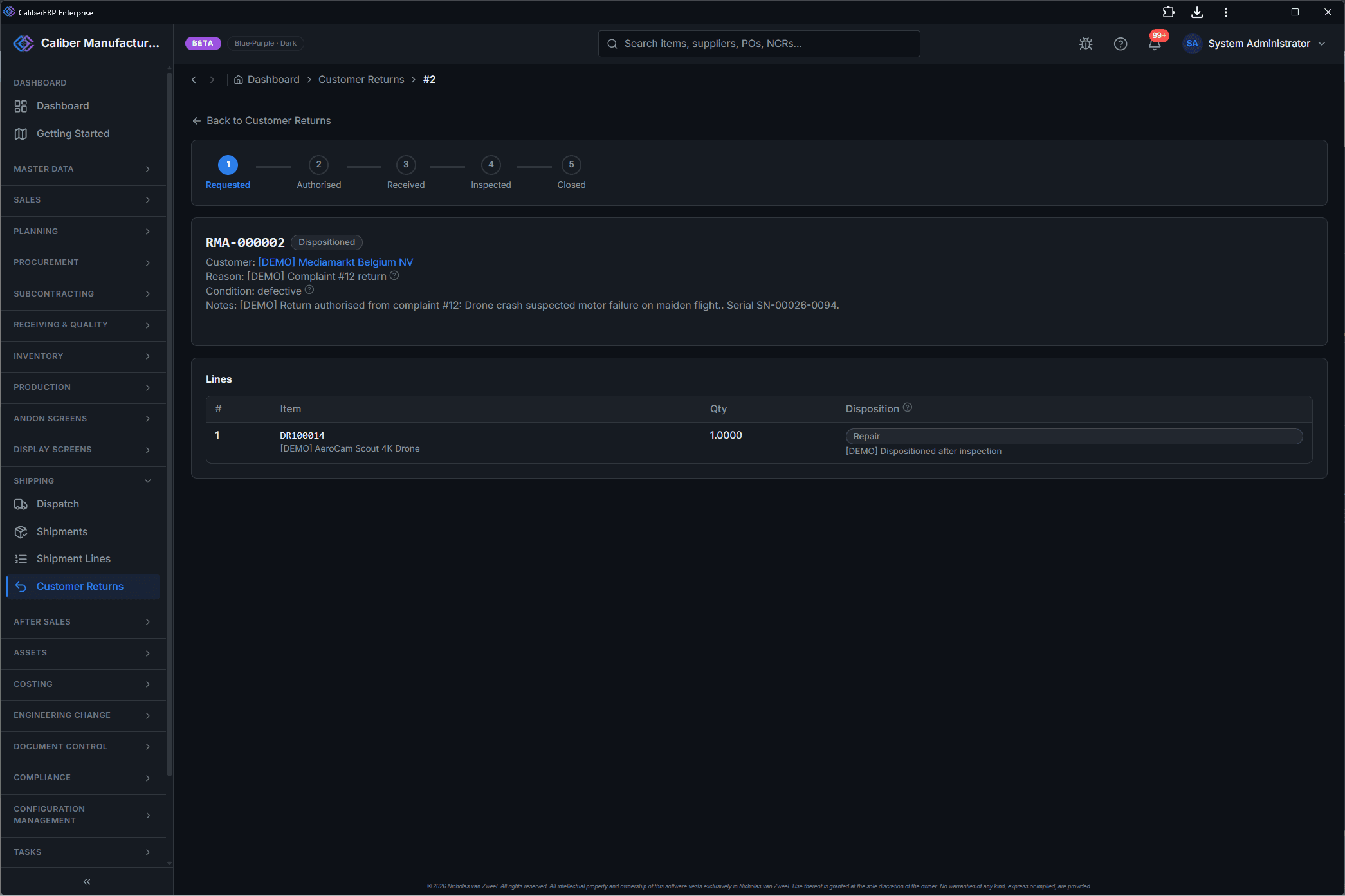Open Shipments in the sidebar
This screenshot has height=896, width=1345.
click(83, 532)
